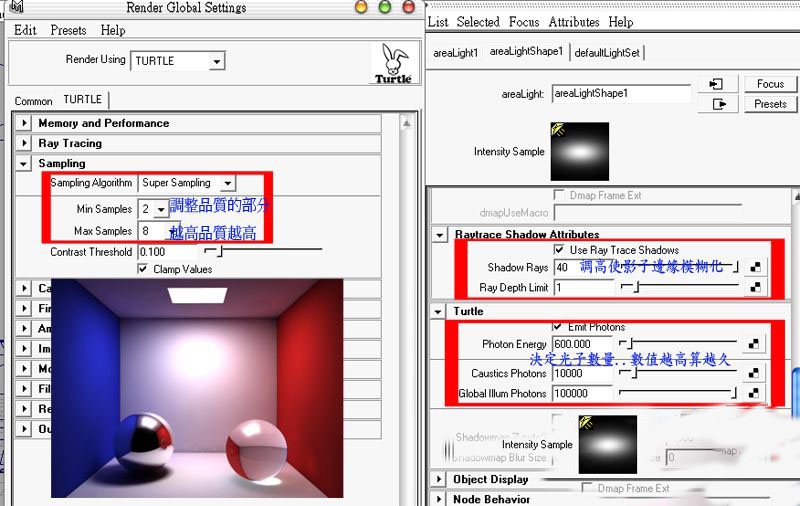The width and height of the screenshot is (800, 506).
Task: Toggle the Clamp Values checkbox
Action: (x=143, y=269)
